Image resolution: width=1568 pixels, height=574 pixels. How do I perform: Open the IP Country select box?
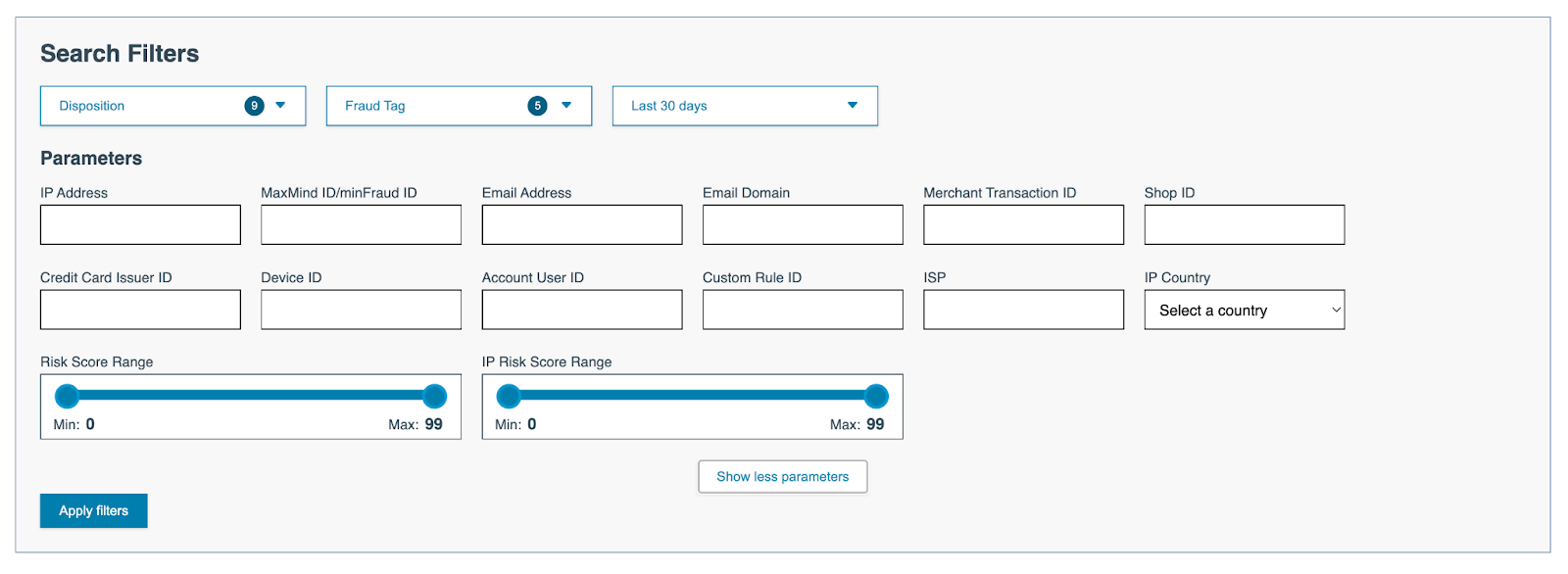click(1244, 310)
